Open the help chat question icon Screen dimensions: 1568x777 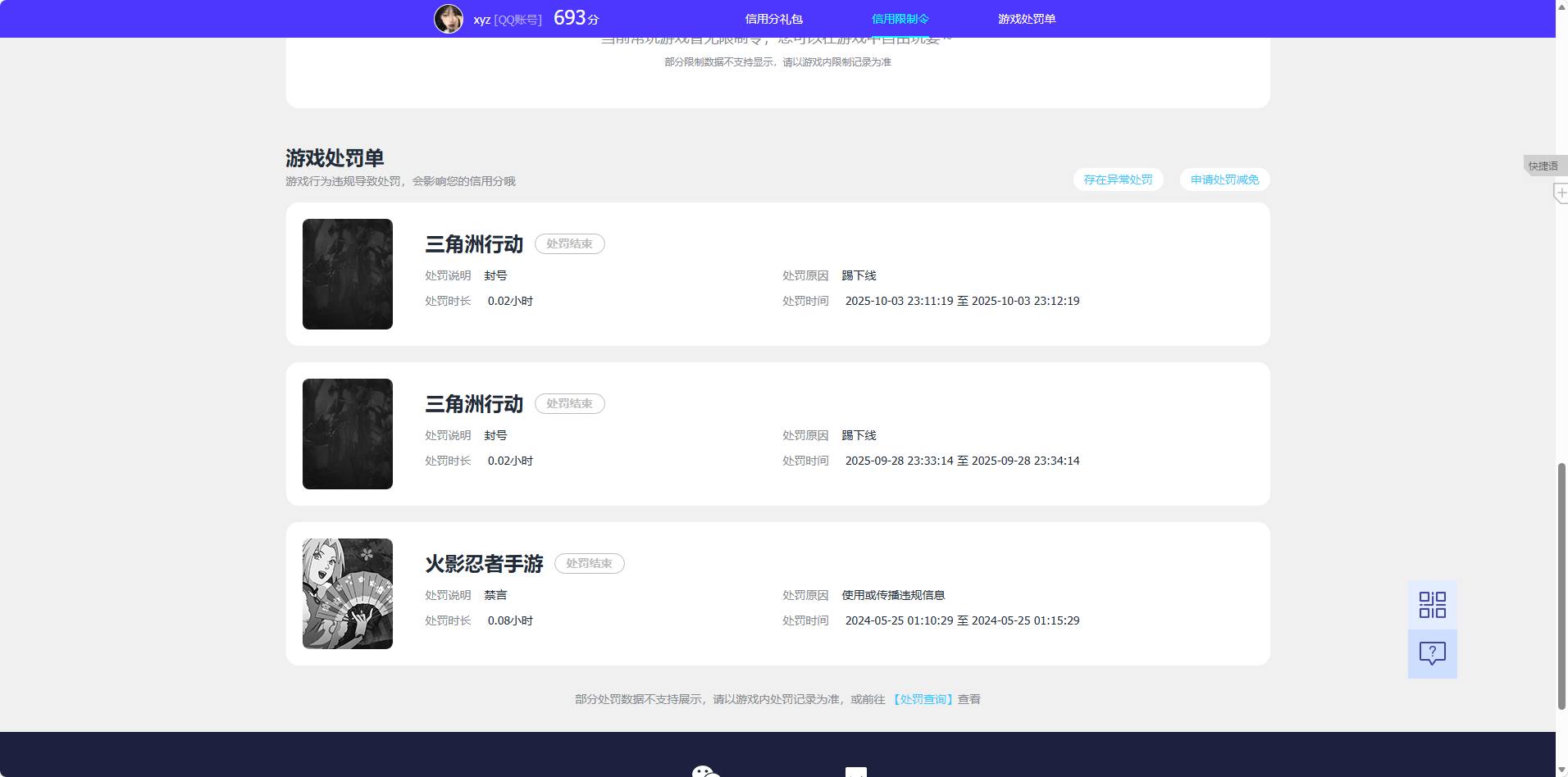point(1432,653)
